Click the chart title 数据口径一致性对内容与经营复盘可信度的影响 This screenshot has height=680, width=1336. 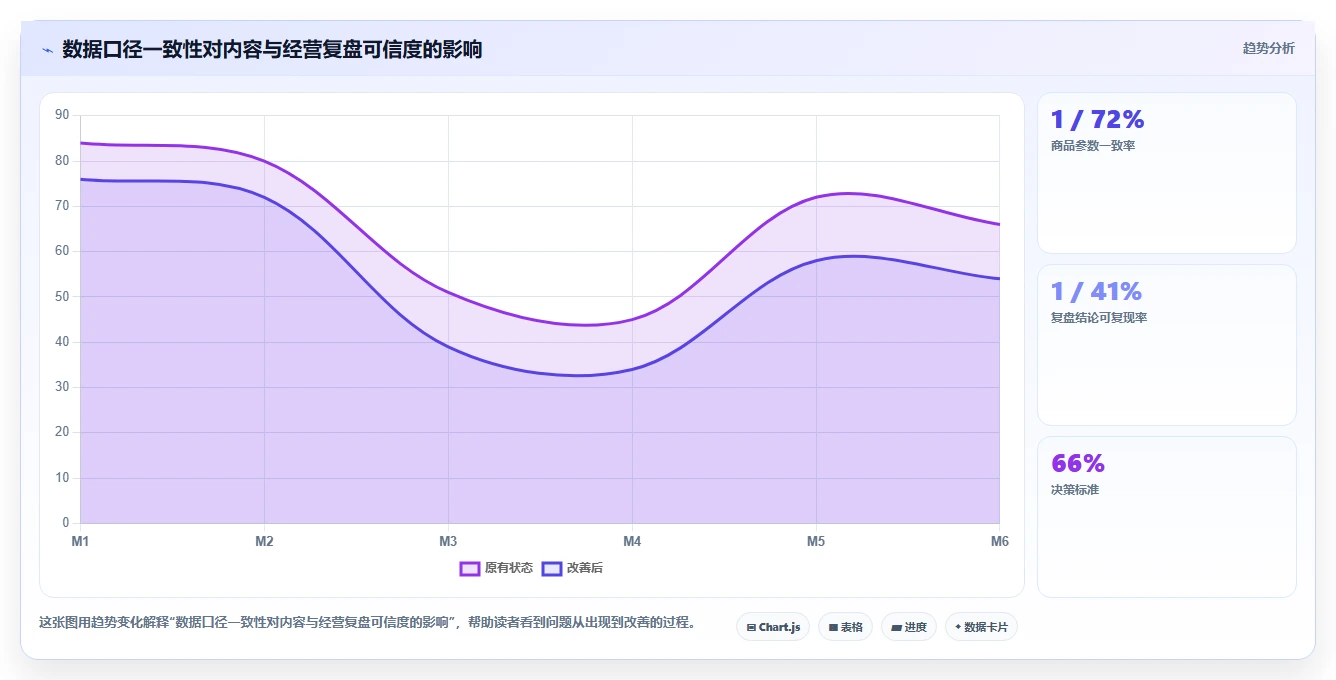(x=272, y=49)
